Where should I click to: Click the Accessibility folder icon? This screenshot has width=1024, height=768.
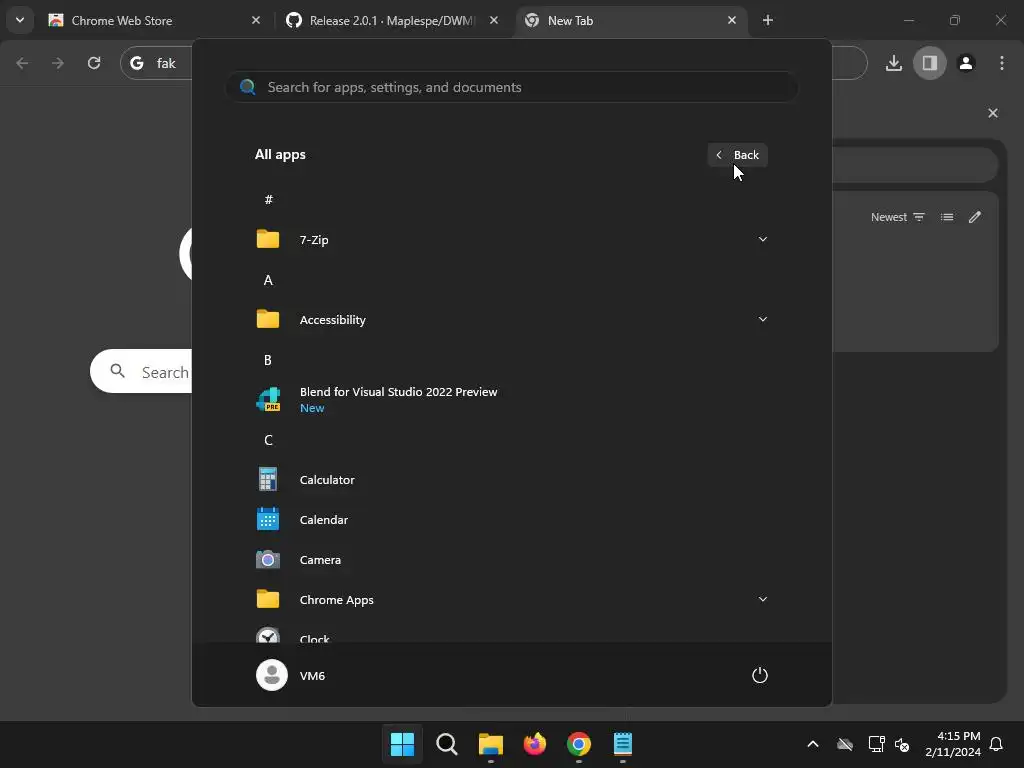click(268, 319)
